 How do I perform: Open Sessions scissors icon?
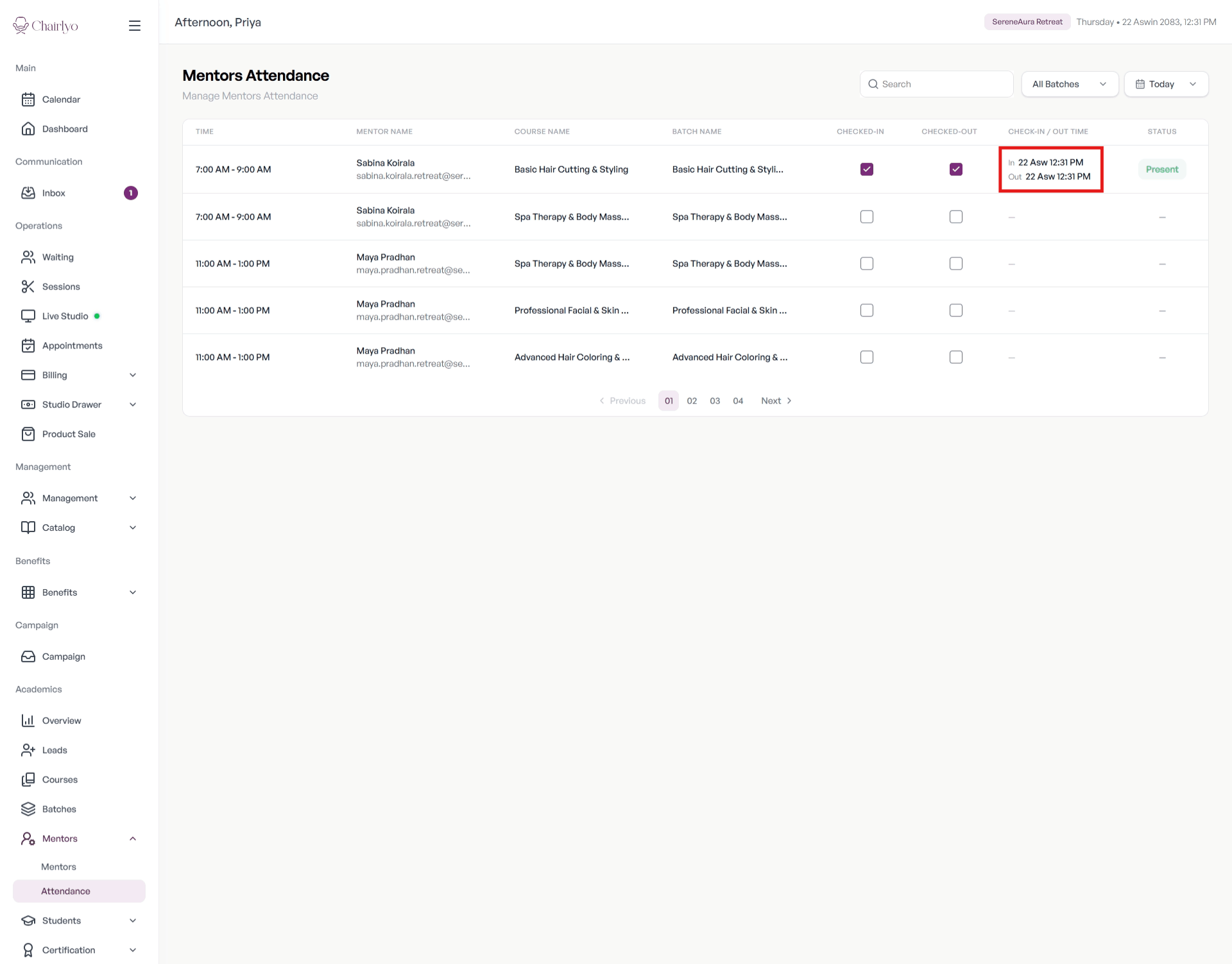[x=28, y=287]
